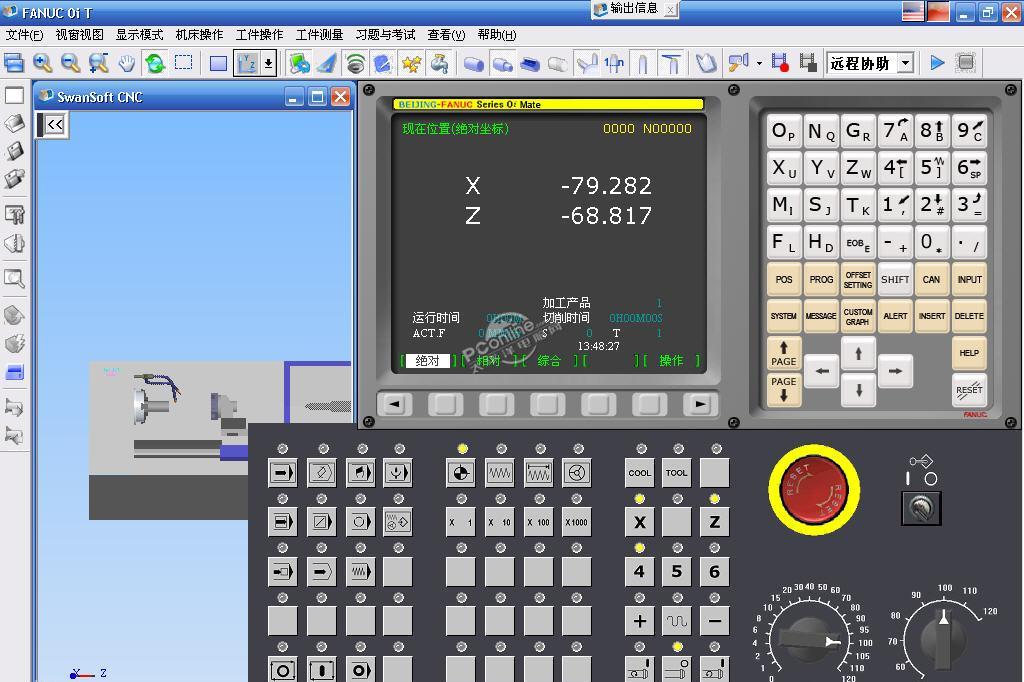Open the 帮助(H) menu

pyautogui.click(x=497, y=35)
